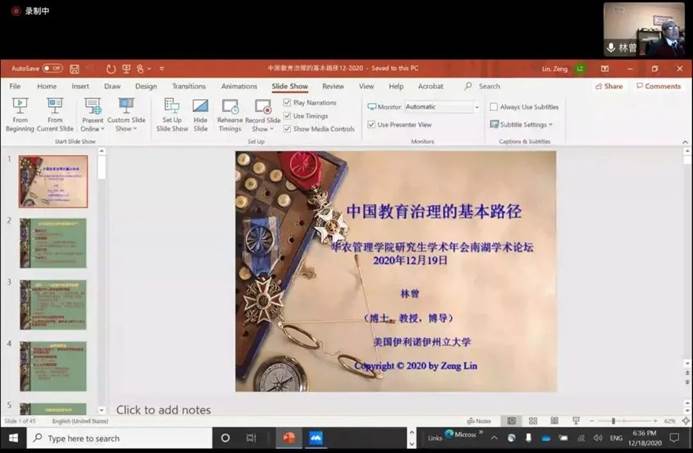This screenshot has width=693, height=453.
Task: Open the Design ribbon tab
Action: coord(146,87)
